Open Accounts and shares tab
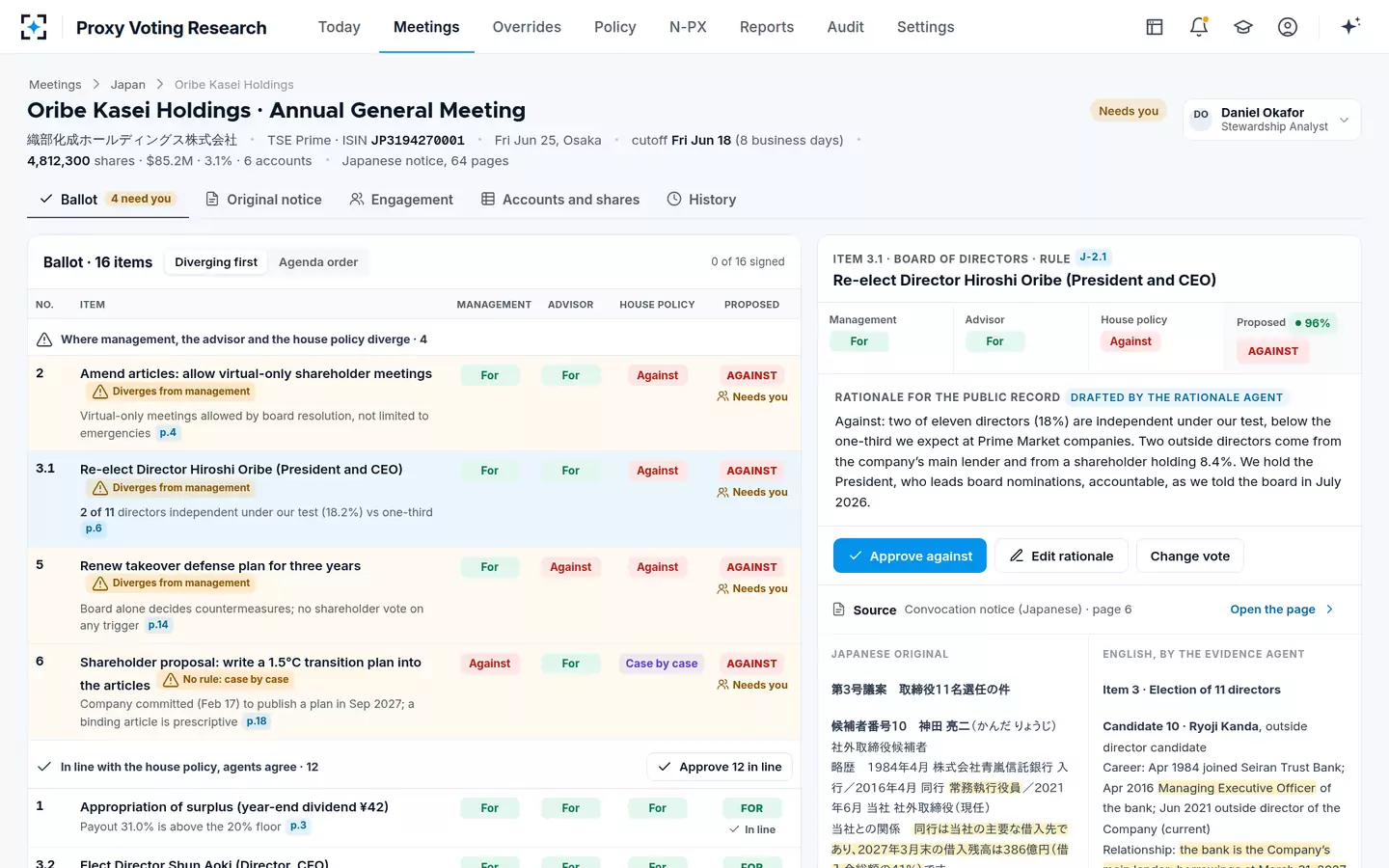Screen dimensions: 1389x868 click(560, 200)
